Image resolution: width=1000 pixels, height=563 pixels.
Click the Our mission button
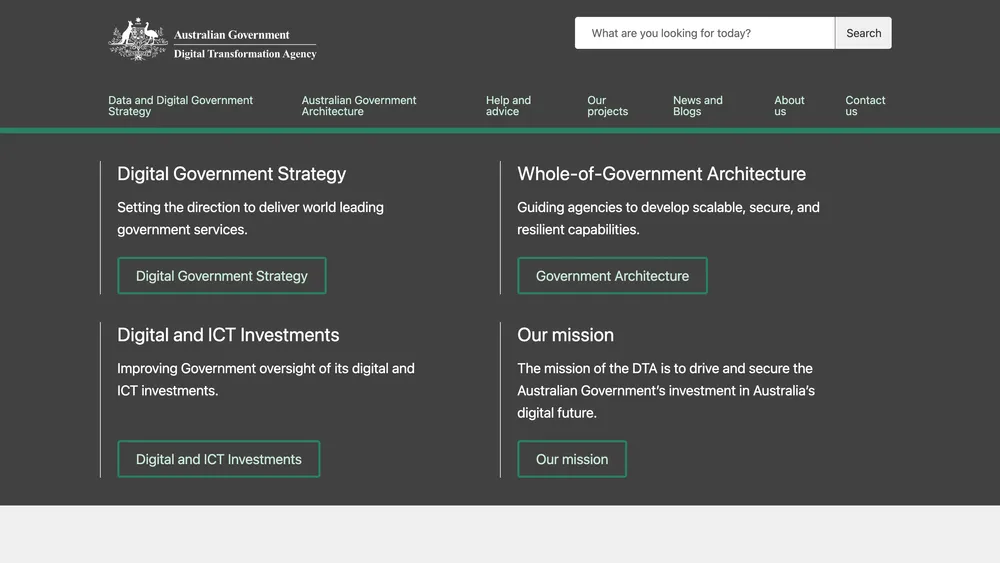point(572,459)
